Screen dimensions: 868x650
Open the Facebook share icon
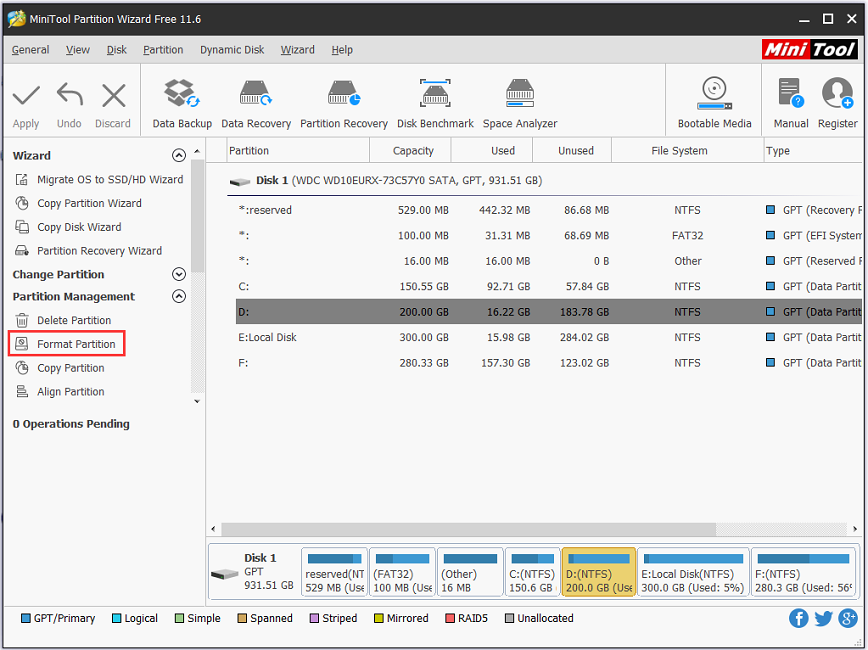click(x=798, y=618)
